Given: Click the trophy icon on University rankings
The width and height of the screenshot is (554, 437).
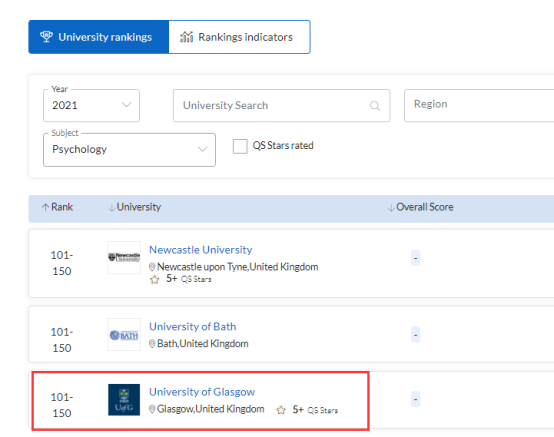Looking at the screenshot, I should coord(46,36).
